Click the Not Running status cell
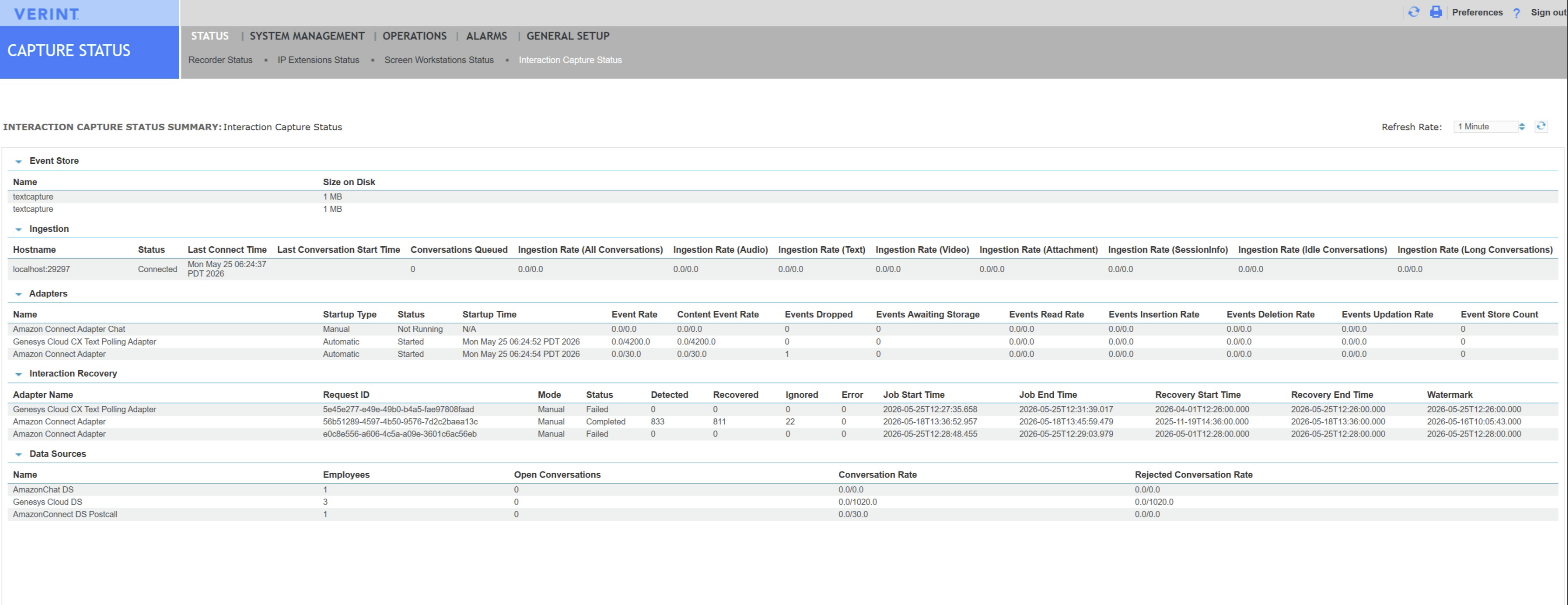 (x=420, y=329)
